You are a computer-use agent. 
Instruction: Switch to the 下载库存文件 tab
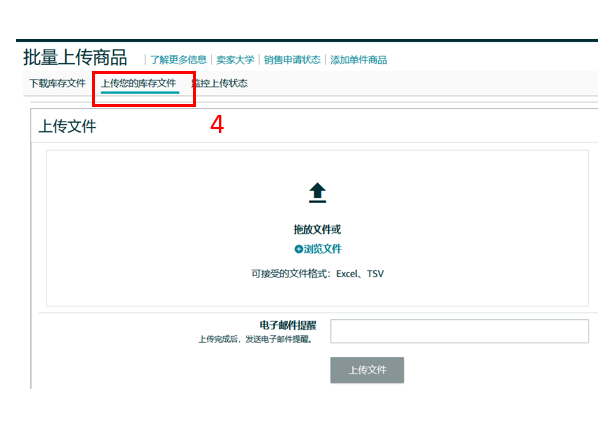pos(57,83)
